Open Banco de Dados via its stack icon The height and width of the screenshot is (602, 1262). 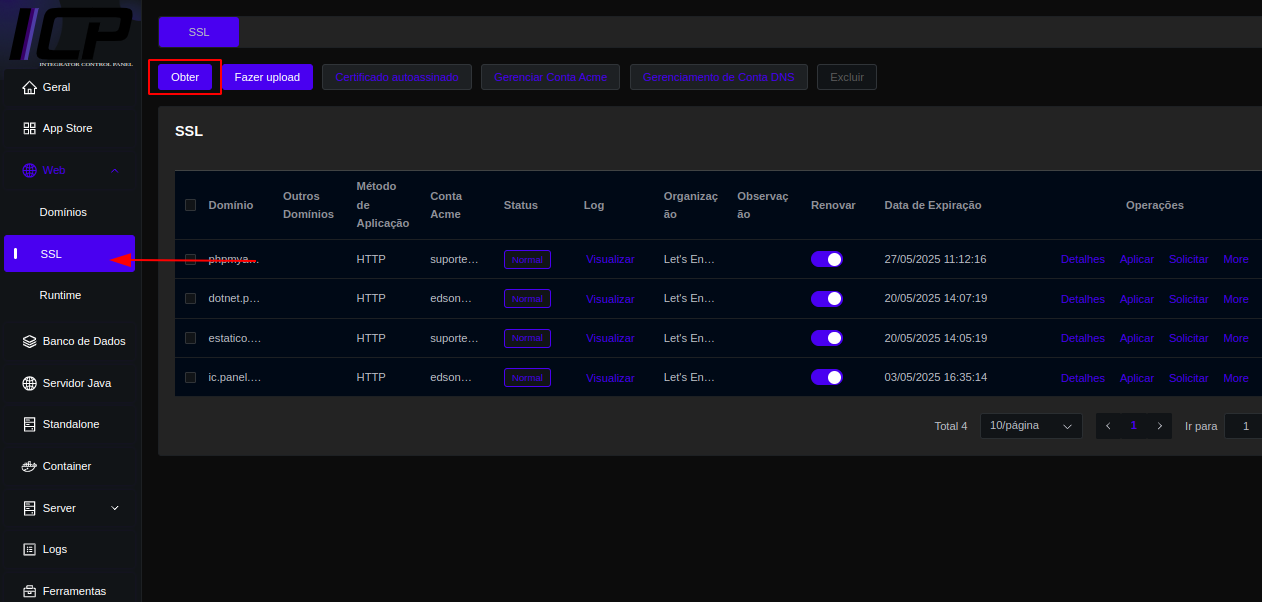click(x=29, y=342)
